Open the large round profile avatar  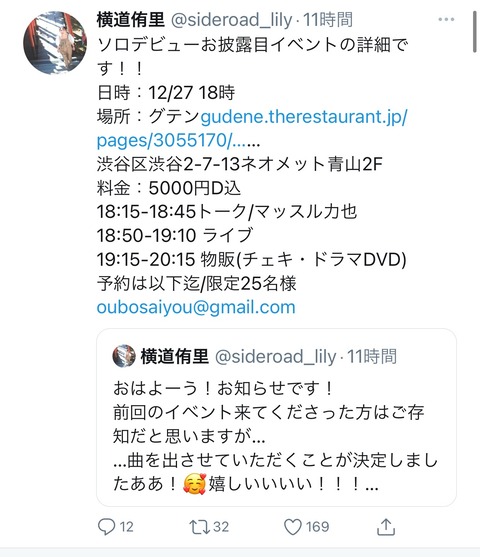[x=55, y=43]
